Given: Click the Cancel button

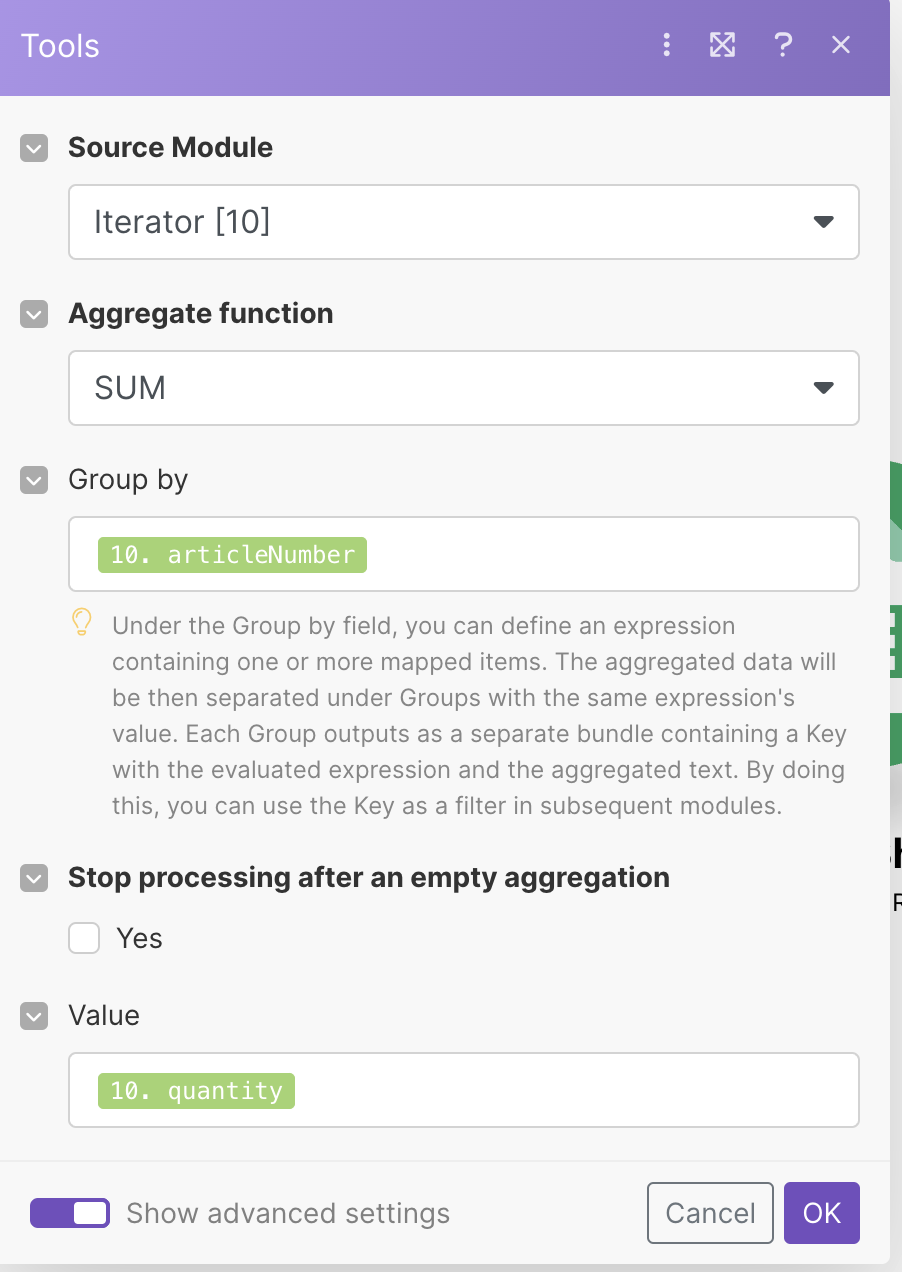Looking at the screenshot, I should tap(710, 1213).
